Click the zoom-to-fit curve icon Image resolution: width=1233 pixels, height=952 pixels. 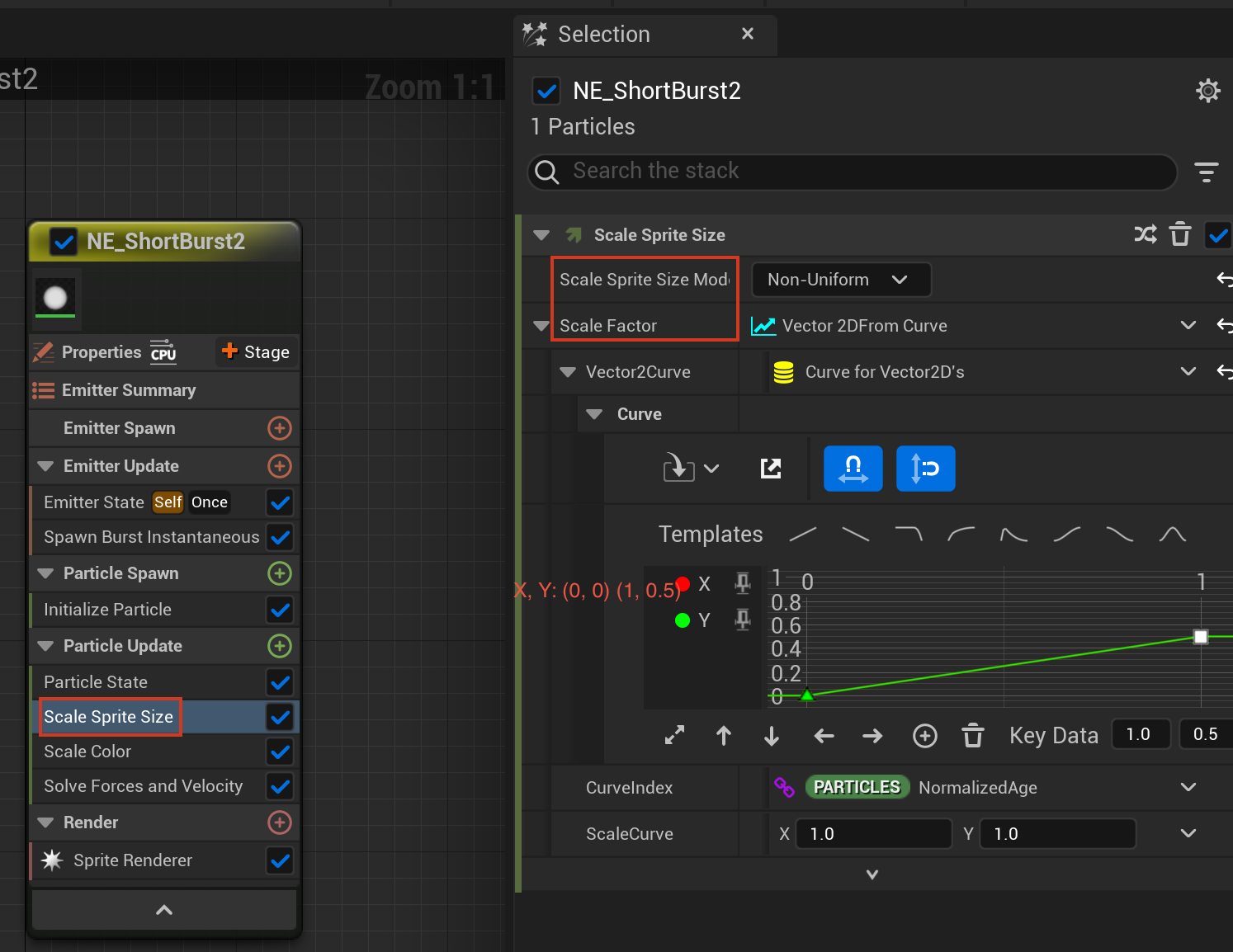pyautogui.click(x=675, y=735)
